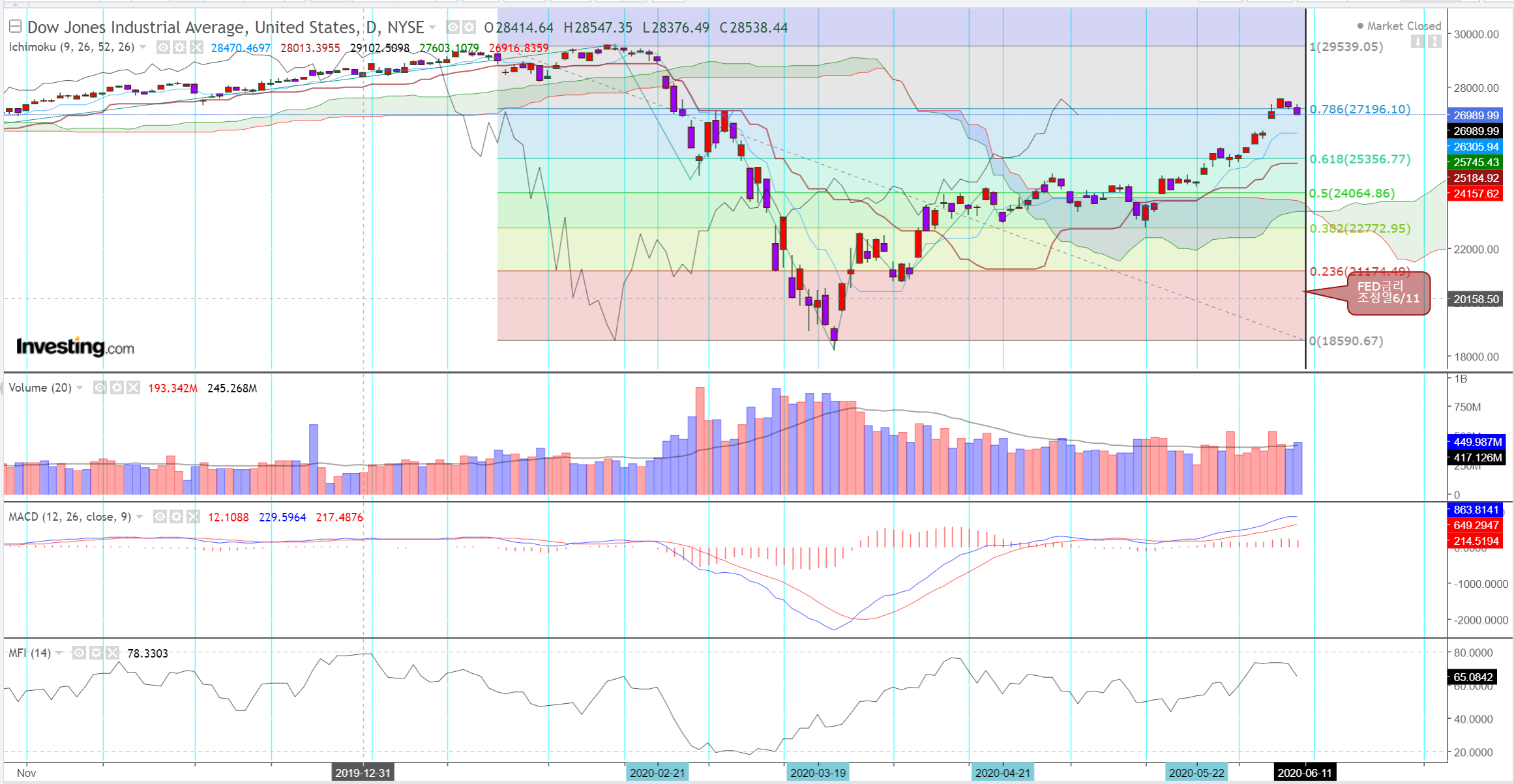This screenshot has height=784, width=1514.
Task: Open MACD indicator settings gear
Action: tap(177, 517)
